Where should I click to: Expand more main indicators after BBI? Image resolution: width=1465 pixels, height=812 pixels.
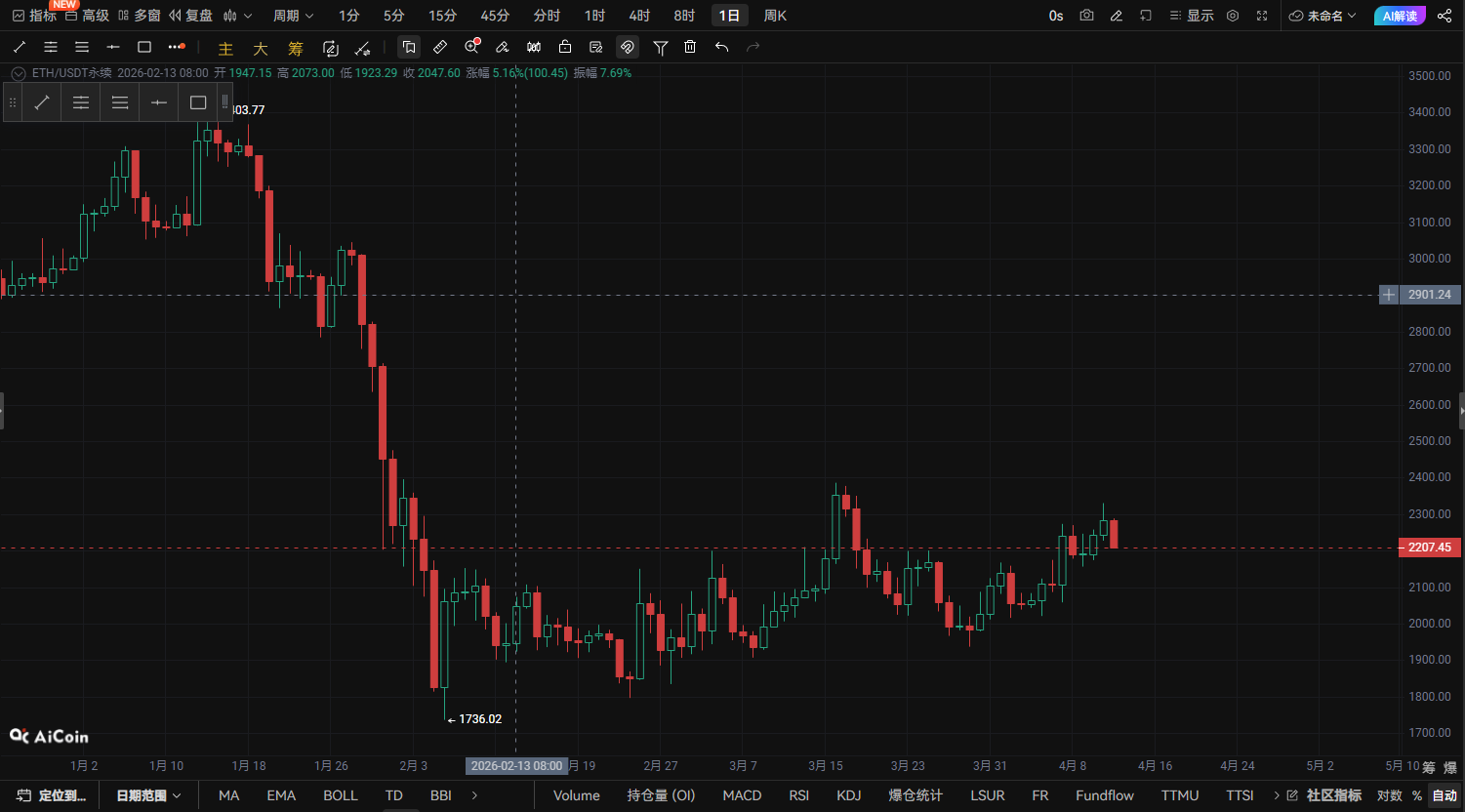tap(474, 795)
